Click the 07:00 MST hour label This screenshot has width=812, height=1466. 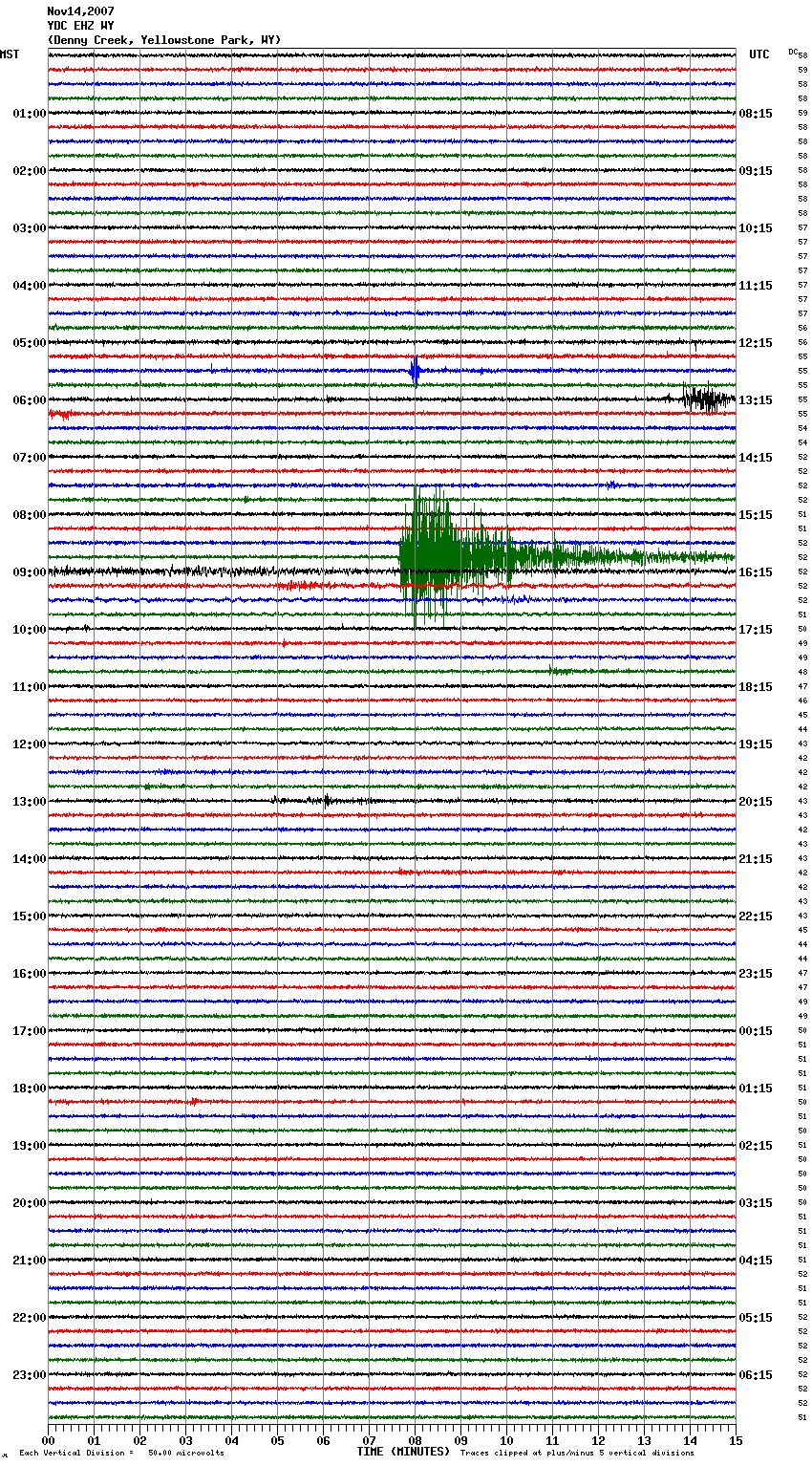29,458
